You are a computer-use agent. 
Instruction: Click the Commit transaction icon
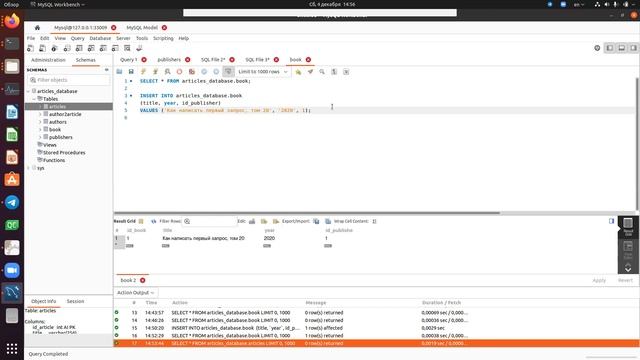[x=204, y=71]
